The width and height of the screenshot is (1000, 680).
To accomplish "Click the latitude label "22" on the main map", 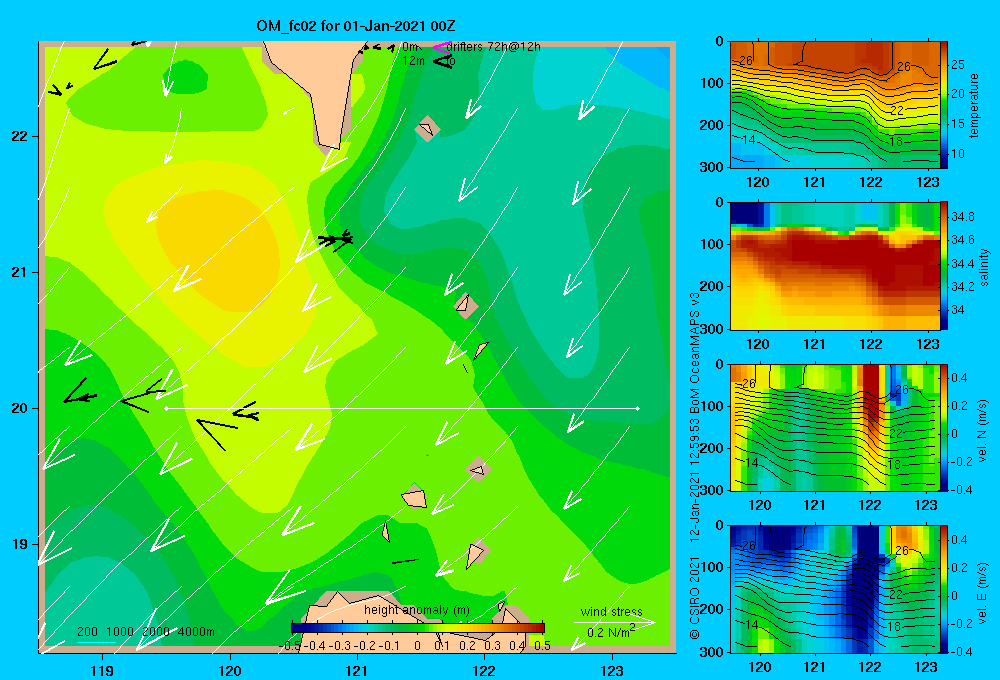I will (x=20, y=137).
